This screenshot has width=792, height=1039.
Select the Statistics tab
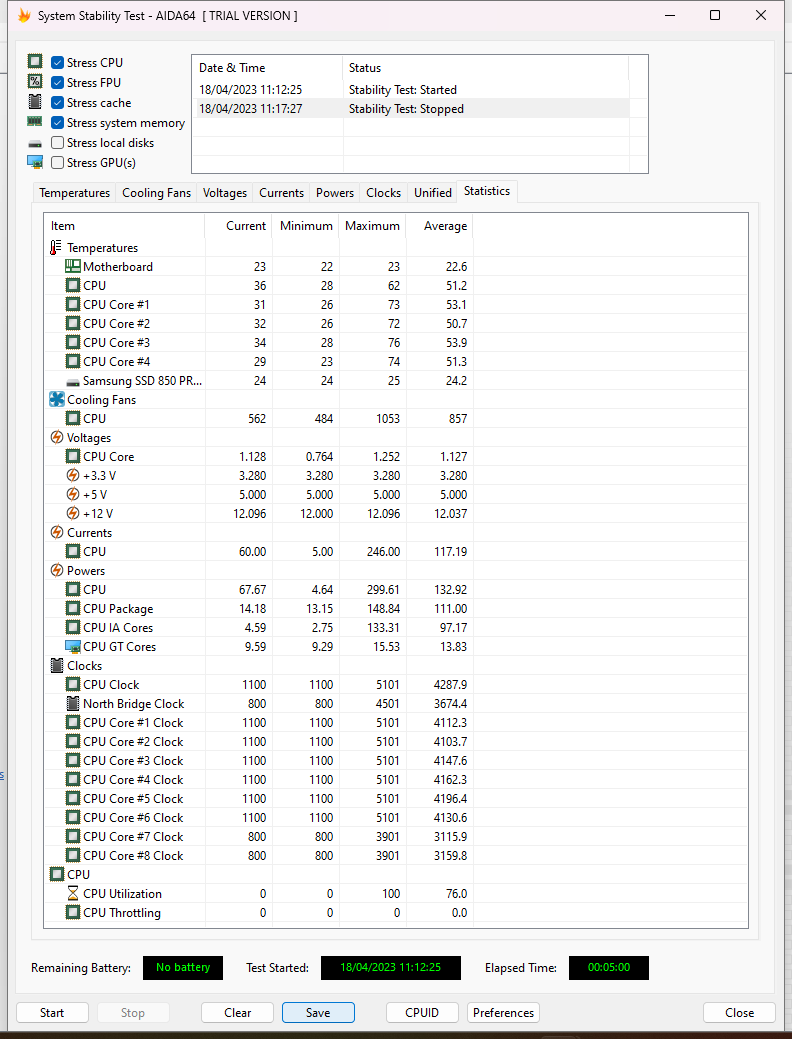[487, 191]
